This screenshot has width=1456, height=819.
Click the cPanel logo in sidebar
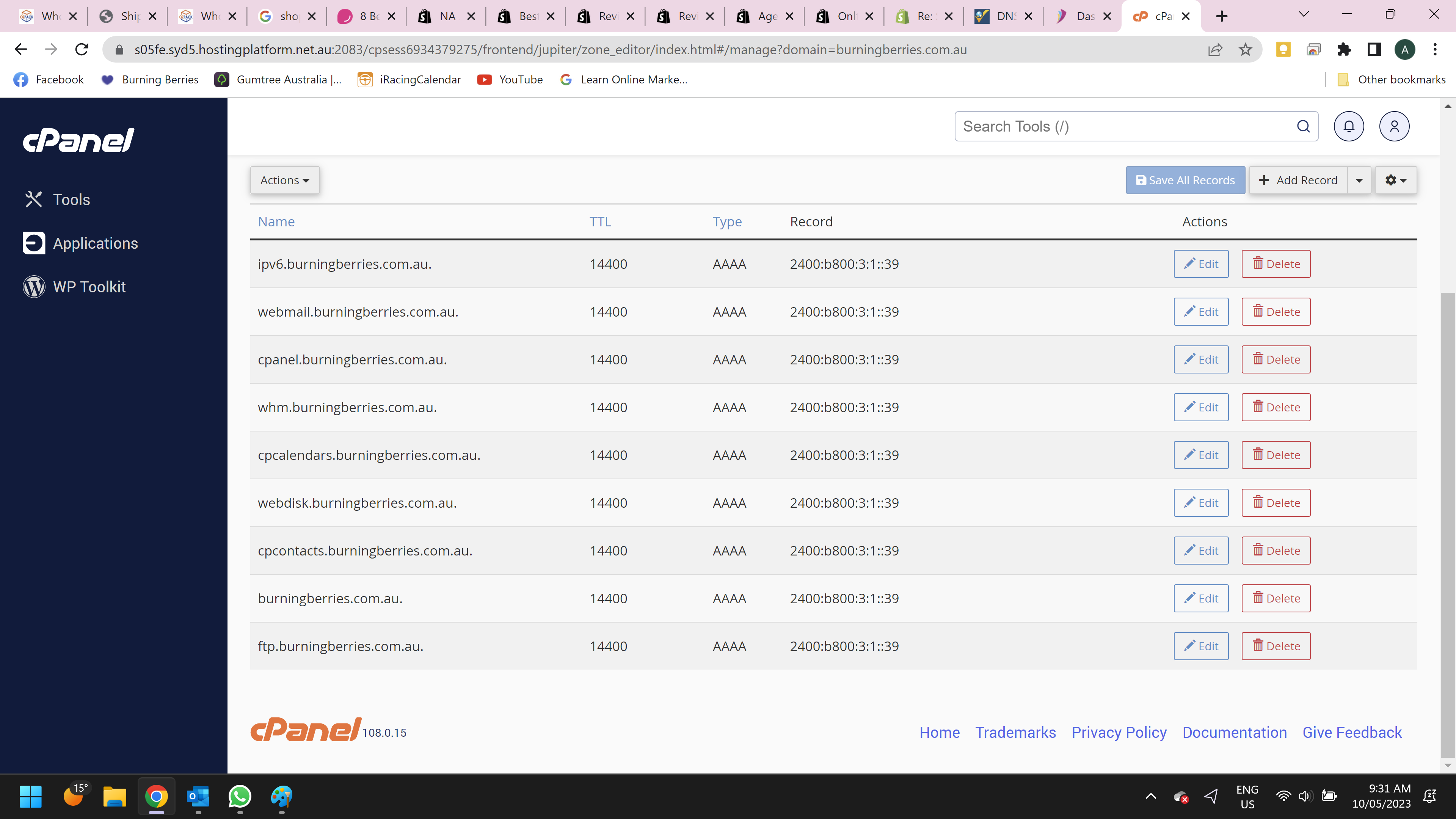pyautogui.click(x=78, y=140)
